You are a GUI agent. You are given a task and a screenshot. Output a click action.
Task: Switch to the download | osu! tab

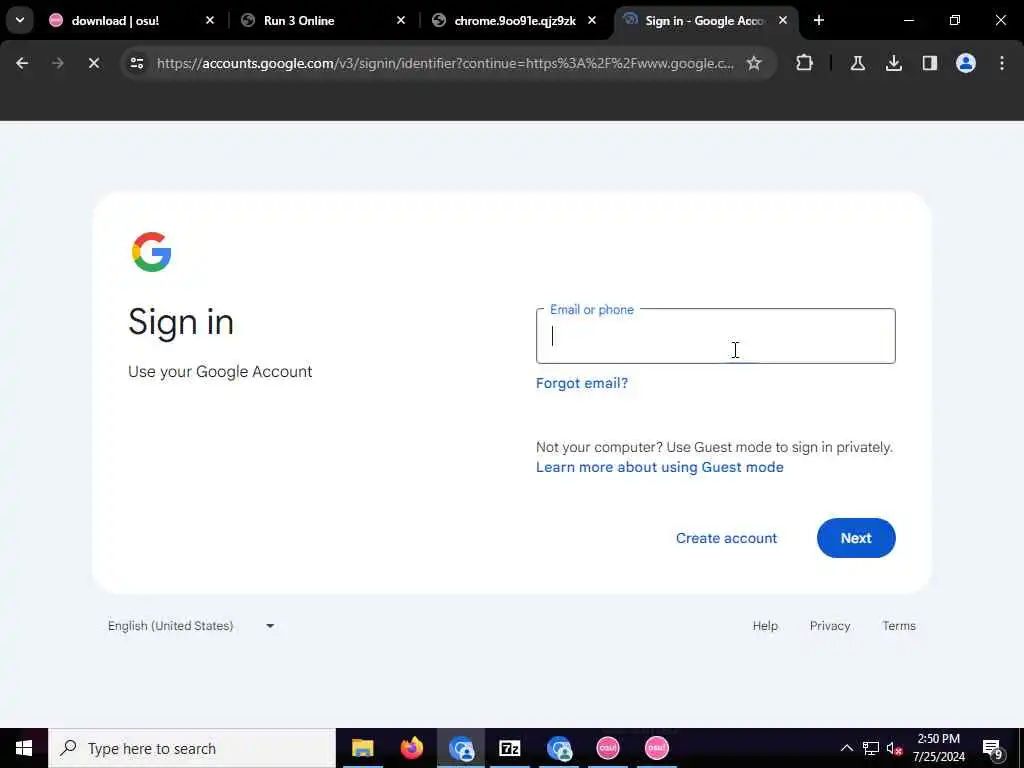tap(133, 21)
